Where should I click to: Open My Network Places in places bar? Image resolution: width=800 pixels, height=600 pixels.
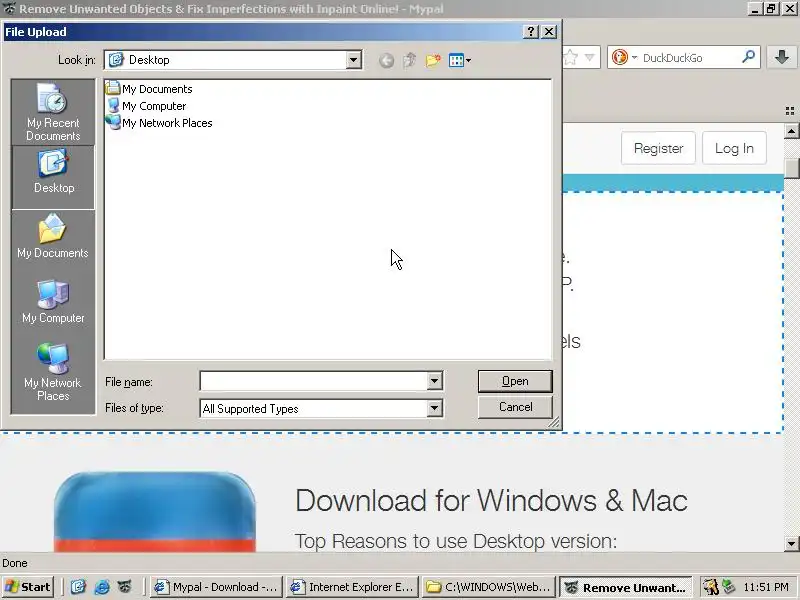tap(53, 371)
